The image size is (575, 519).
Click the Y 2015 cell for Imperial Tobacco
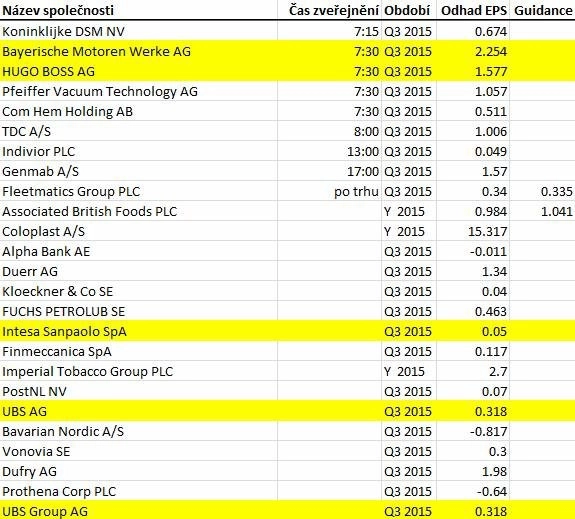pyautogui.click(x=409, y=371)
